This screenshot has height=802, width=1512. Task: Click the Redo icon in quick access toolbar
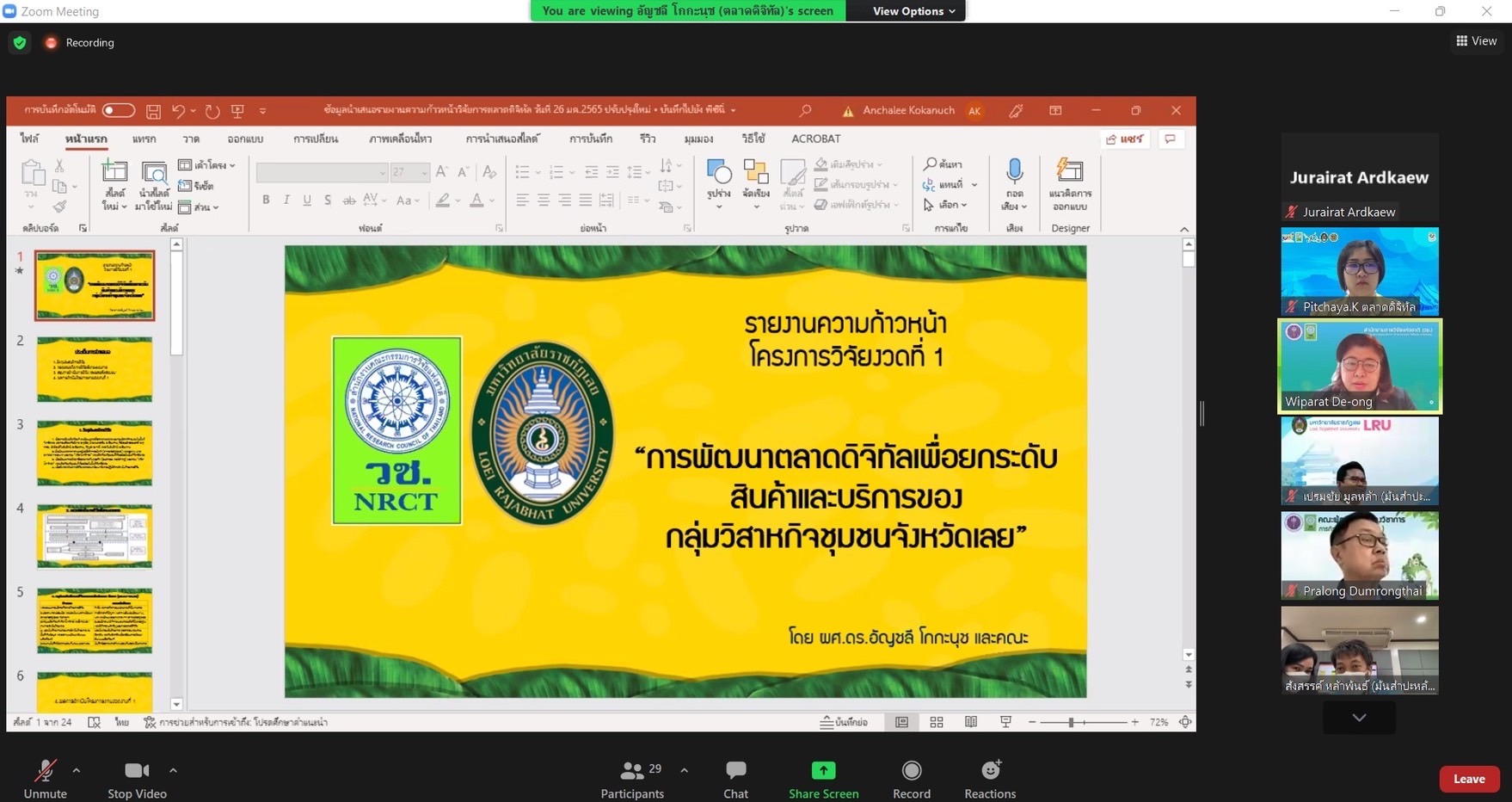click(212, 111)
